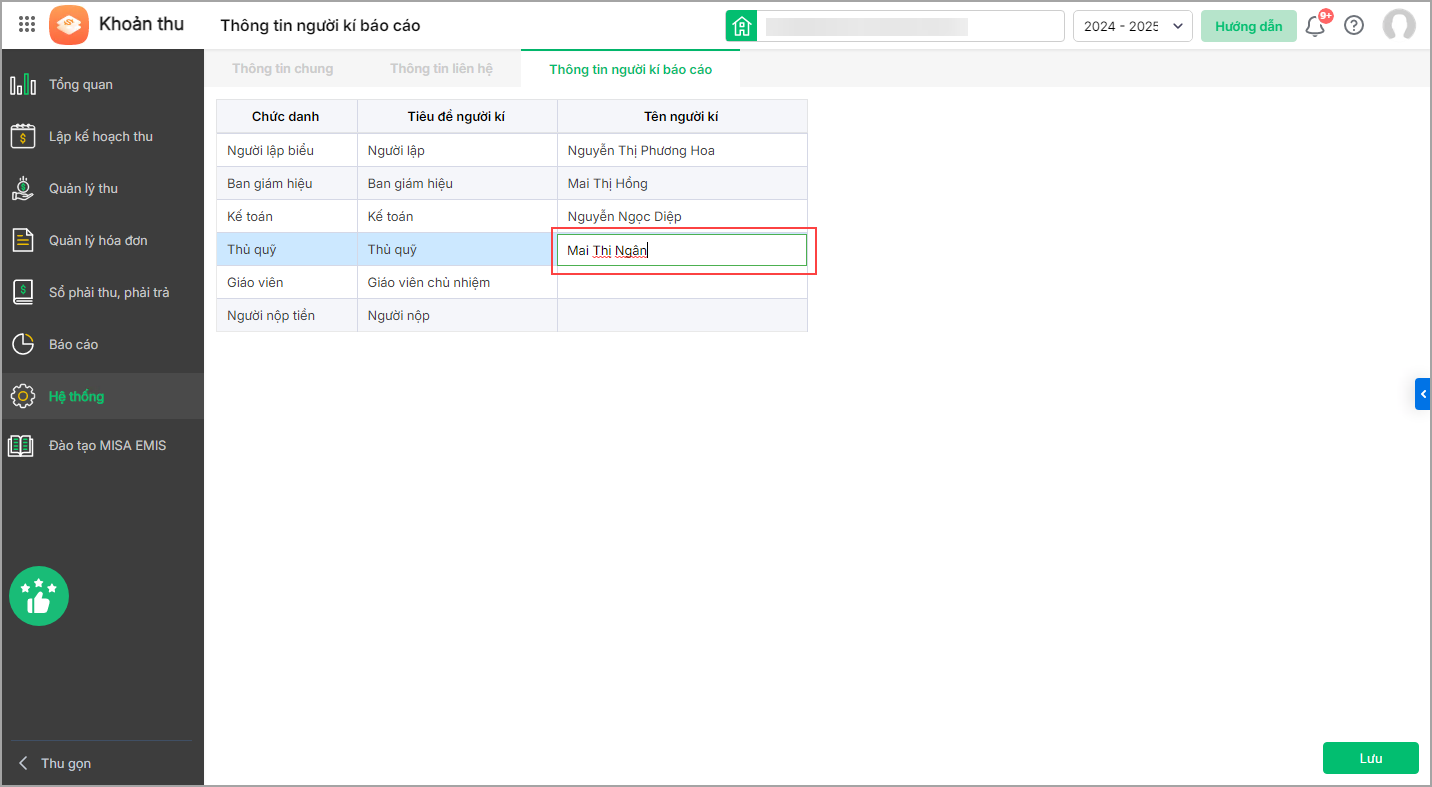Open the app launcher grid icon

(x=27, y=25)
